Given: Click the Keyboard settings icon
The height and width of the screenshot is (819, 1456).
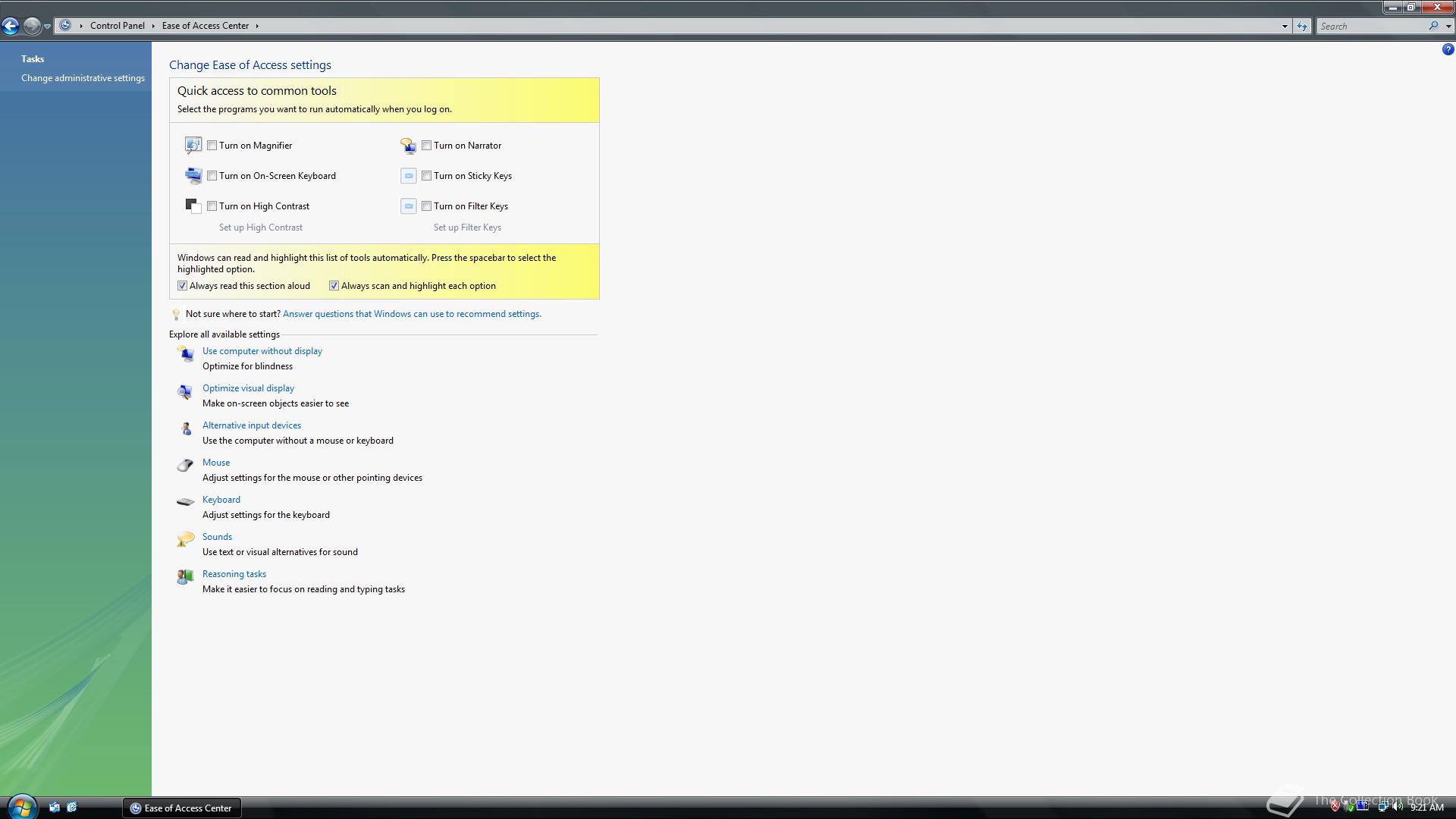Looking at the screenshot, I should (185, 501).
